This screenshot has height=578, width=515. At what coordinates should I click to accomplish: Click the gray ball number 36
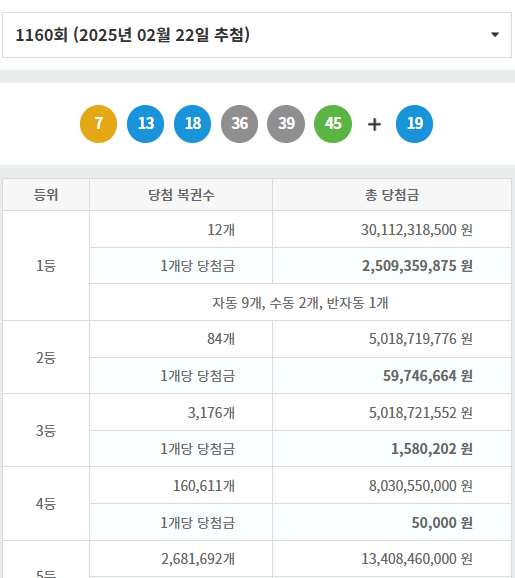coord(239,124)
